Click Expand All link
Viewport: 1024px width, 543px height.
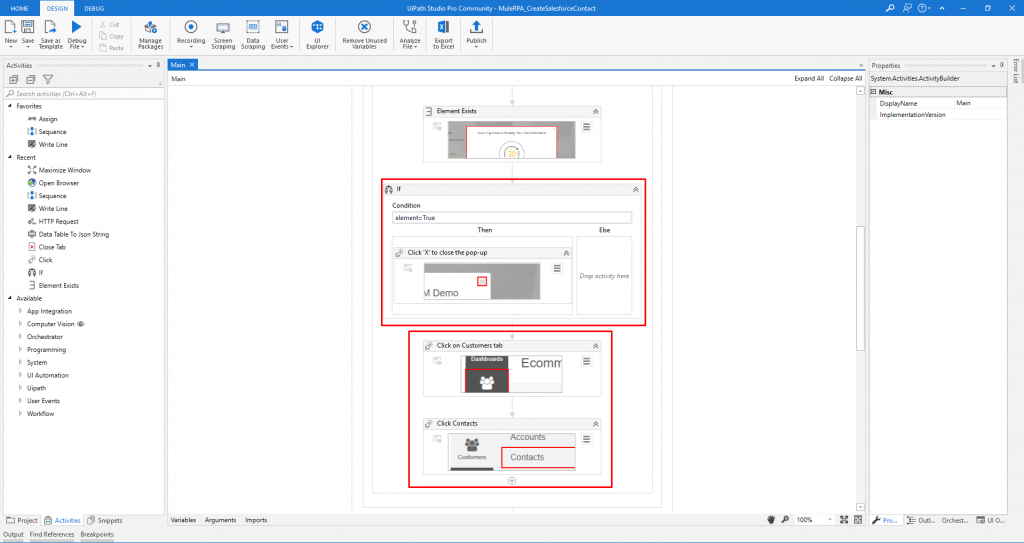809,78
